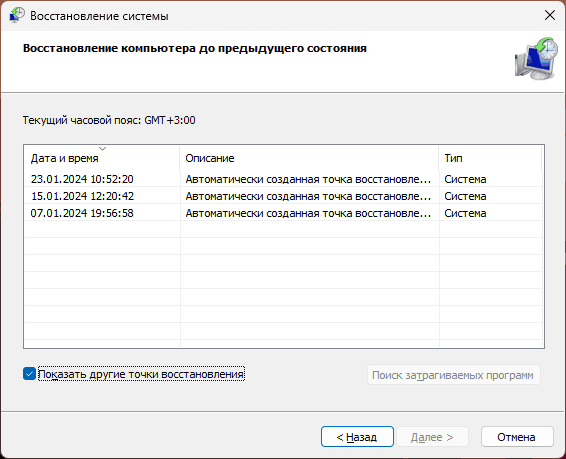566x459 pixels.
Task: Close the Восстановление системы window
Action: point(549,15)
